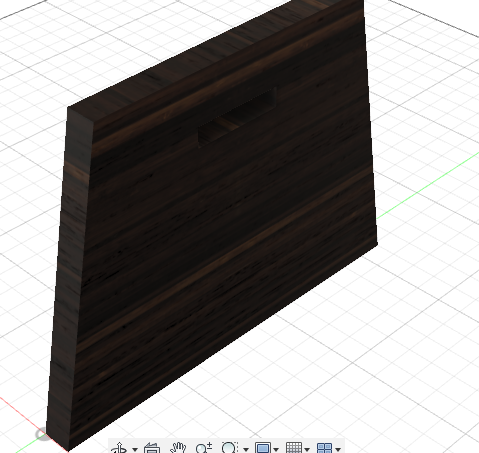The height and width of the screenshot is (453, 479).
Task: Open the Display Settings monitor icon
Action: point(263,448)
